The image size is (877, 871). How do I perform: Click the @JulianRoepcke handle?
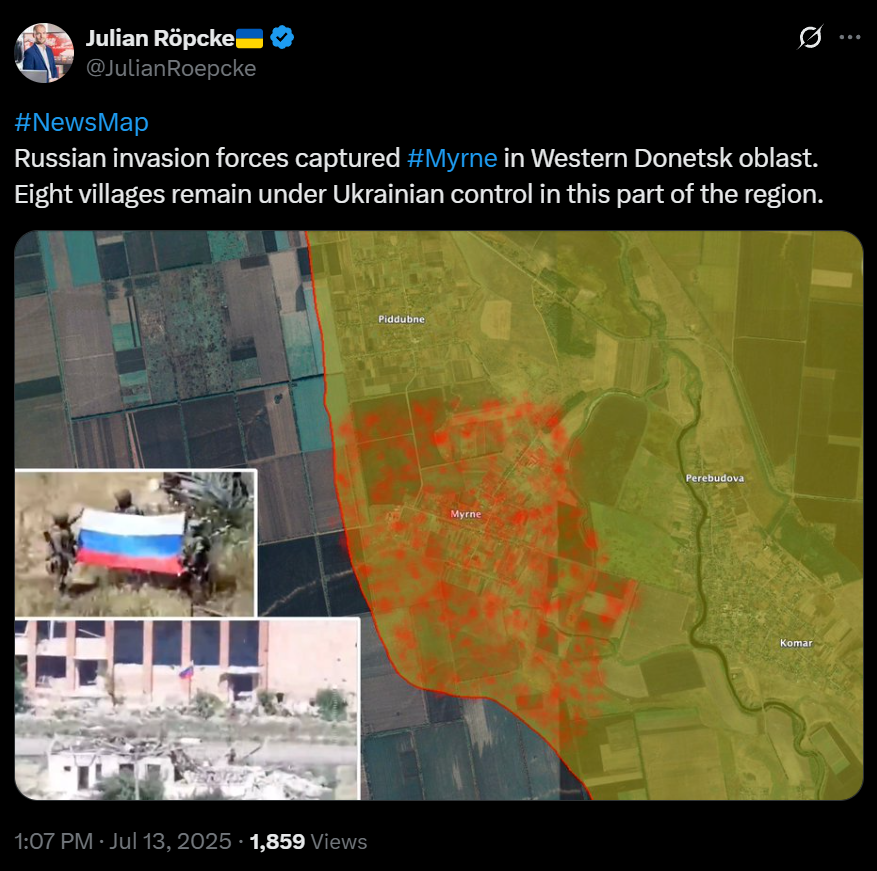[171, 68]
